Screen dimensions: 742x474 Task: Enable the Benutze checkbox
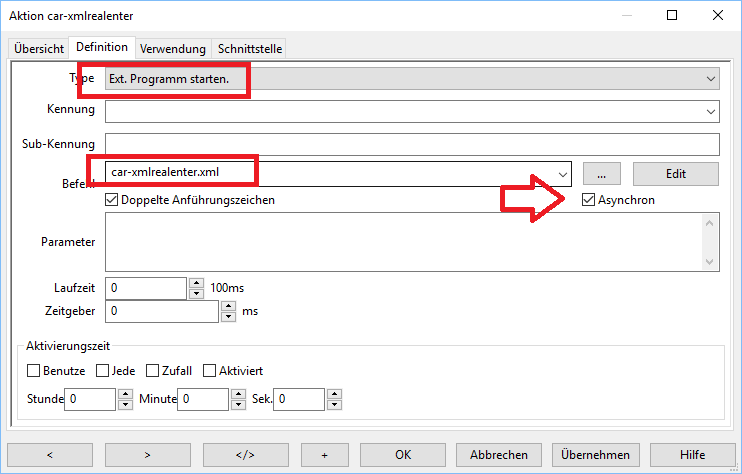point(34,371)
